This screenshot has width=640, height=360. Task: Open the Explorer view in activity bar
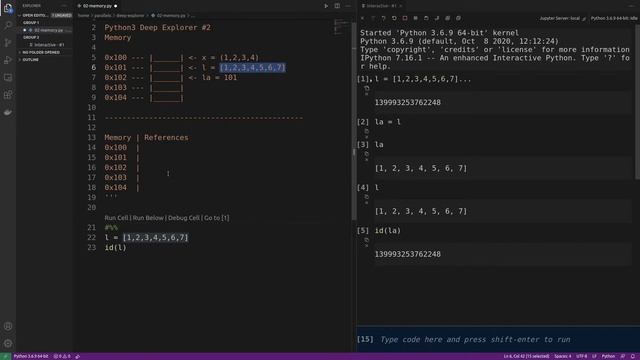pos(8,8)
